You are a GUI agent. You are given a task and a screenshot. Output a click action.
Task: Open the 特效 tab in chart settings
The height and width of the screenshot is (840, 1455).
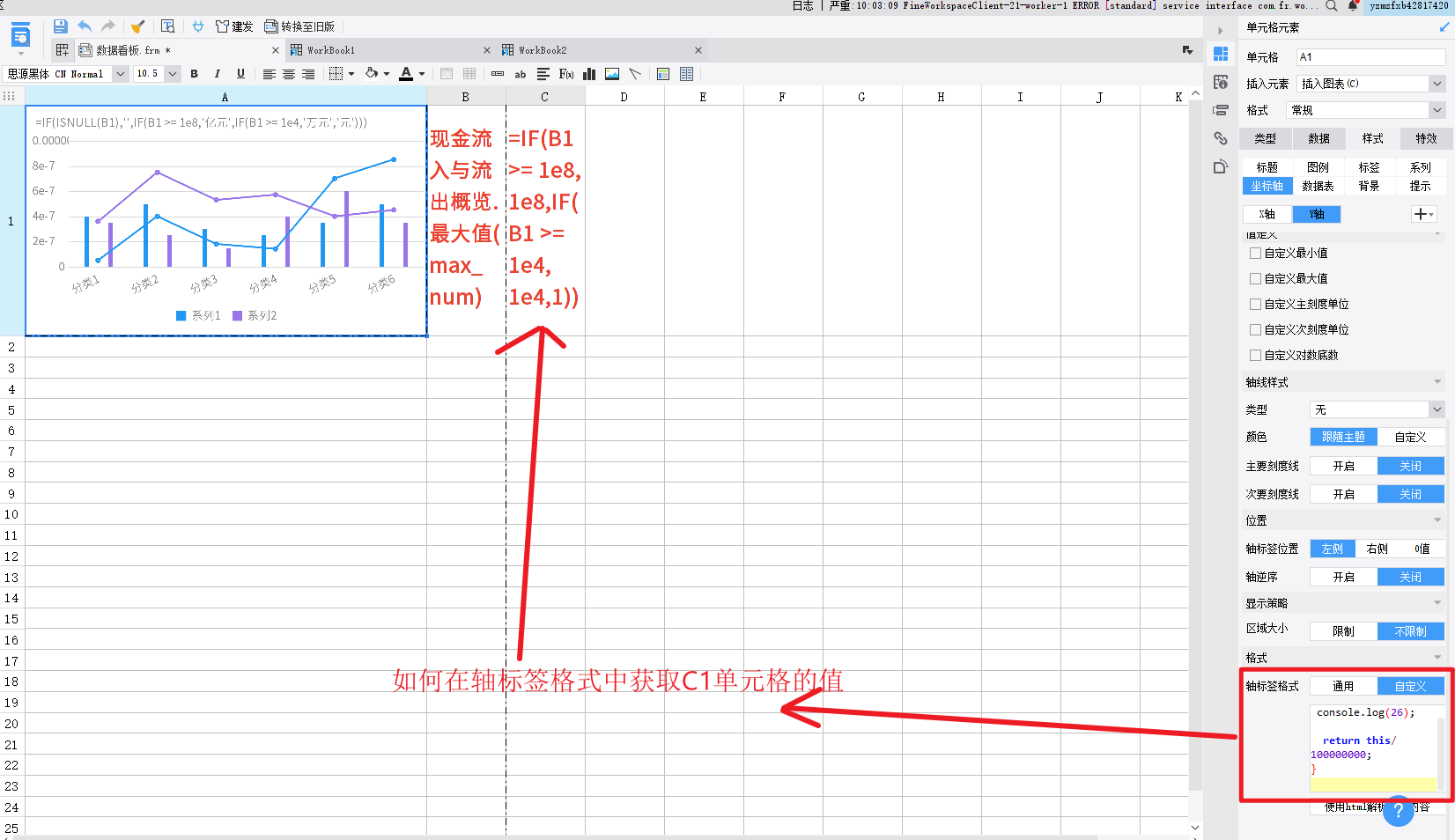[x=1426, y=138]
